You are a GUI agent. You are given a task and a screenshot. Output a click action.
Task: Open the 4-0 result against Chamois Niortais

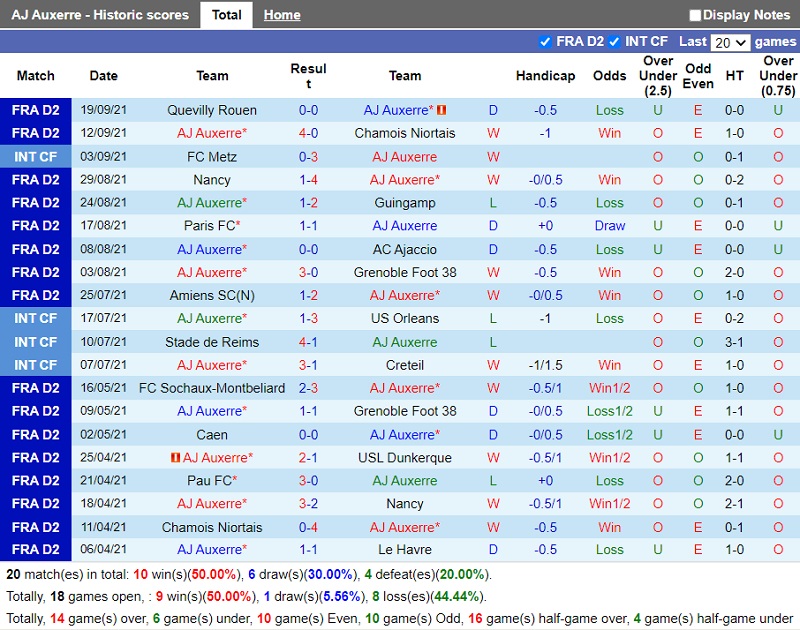click(x=308, y=133)
